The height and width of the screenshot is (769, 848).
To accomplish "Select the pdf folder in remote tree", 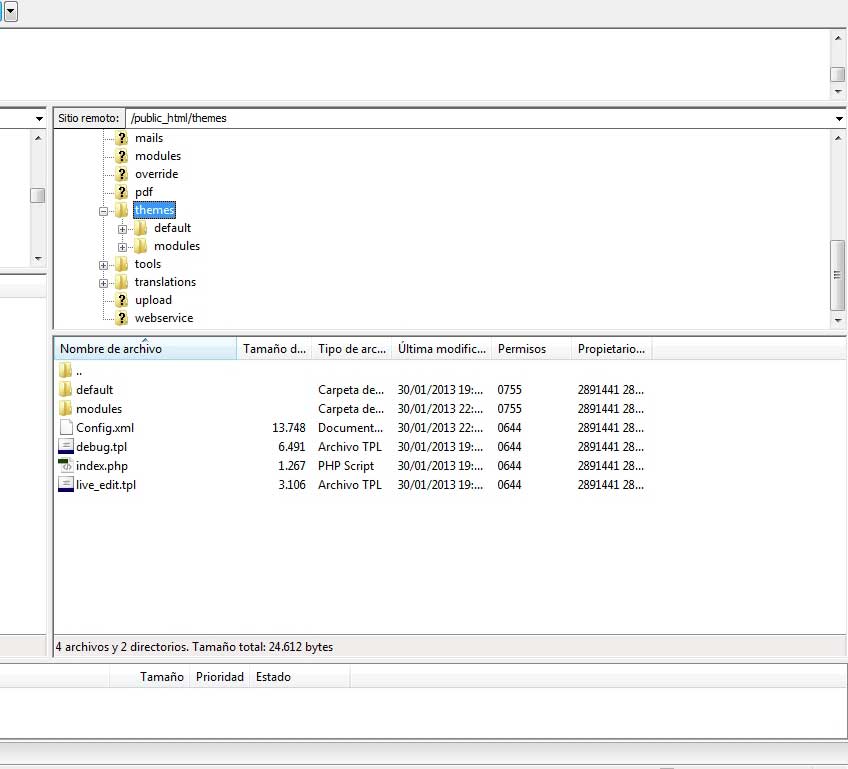I will point(144,192).
